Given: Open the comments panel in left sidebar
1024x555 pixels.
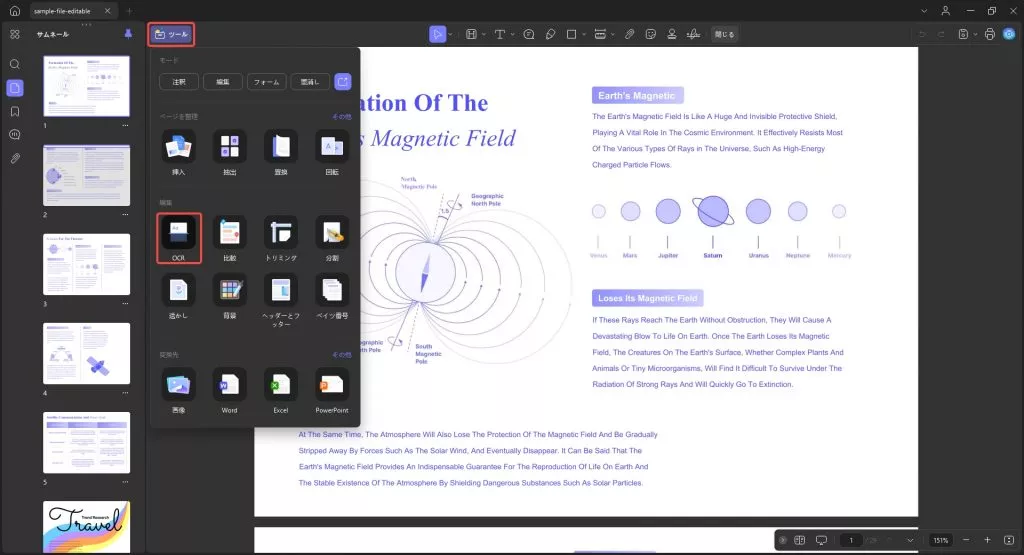Looking at the screenshot, I should click(x=15, y=135).
